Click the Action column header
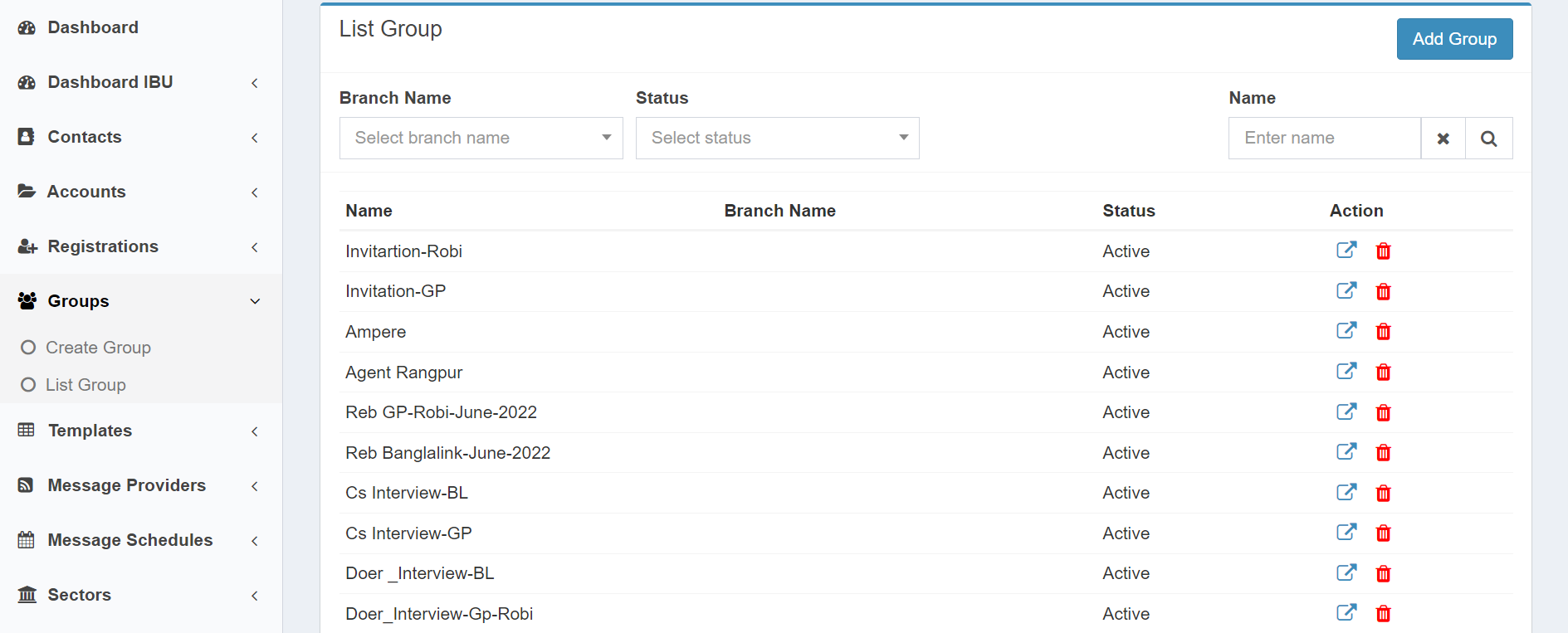The image size is (1568, 633). [x=1356, y=211]
